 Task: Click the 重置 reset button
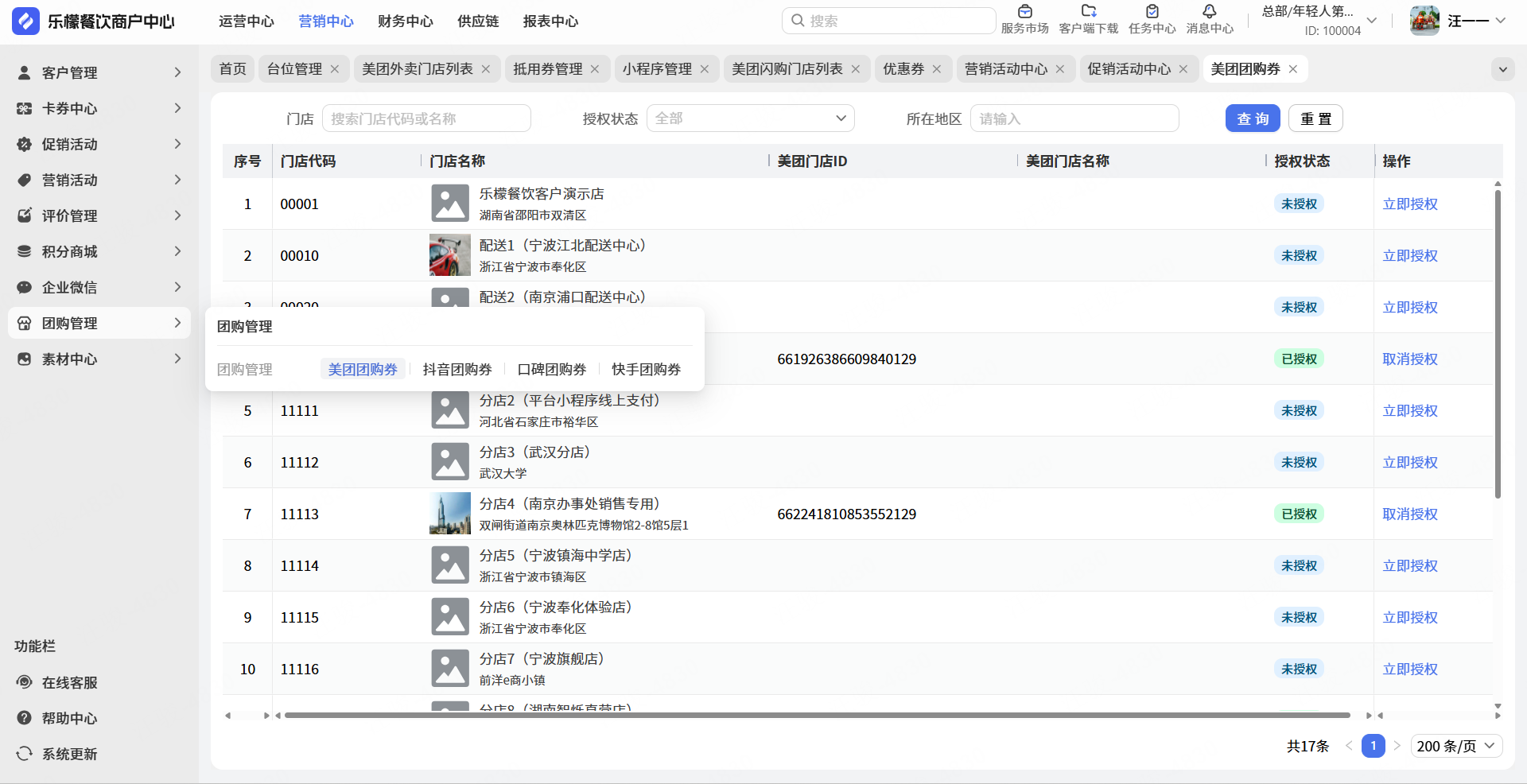[1315, 118]
